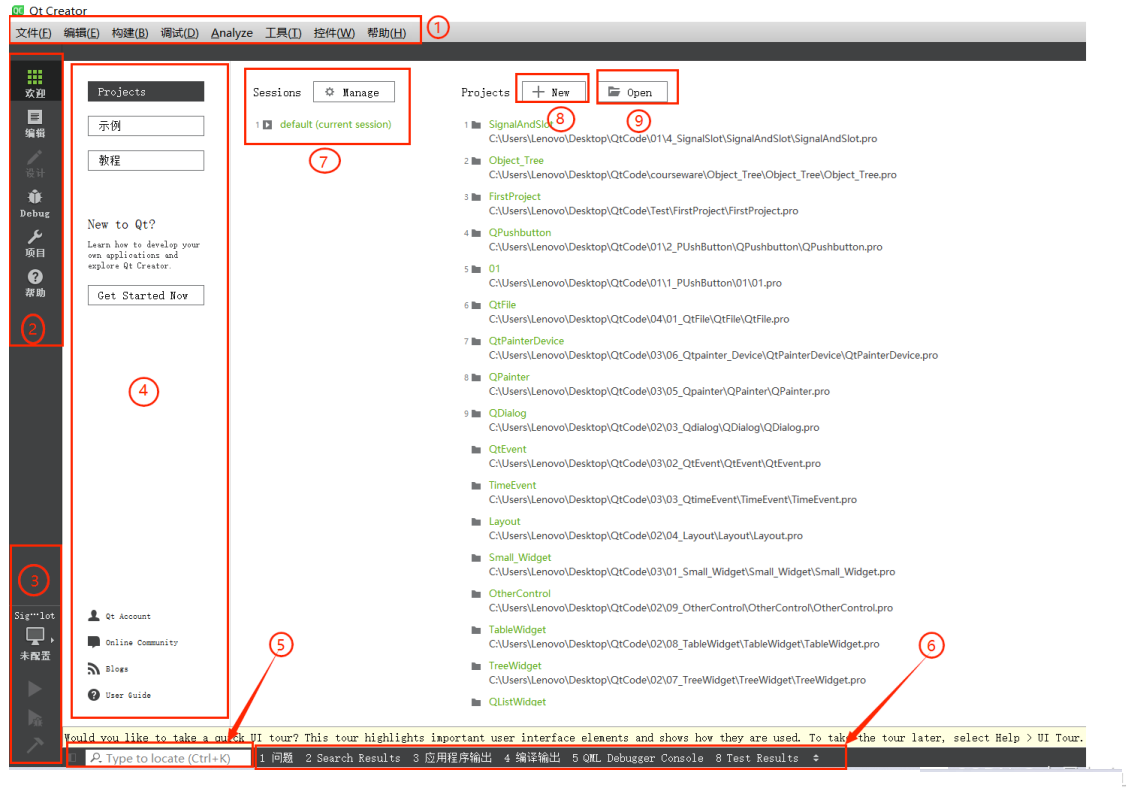
Task: Open the QListWidget project link
Action: 517,701
